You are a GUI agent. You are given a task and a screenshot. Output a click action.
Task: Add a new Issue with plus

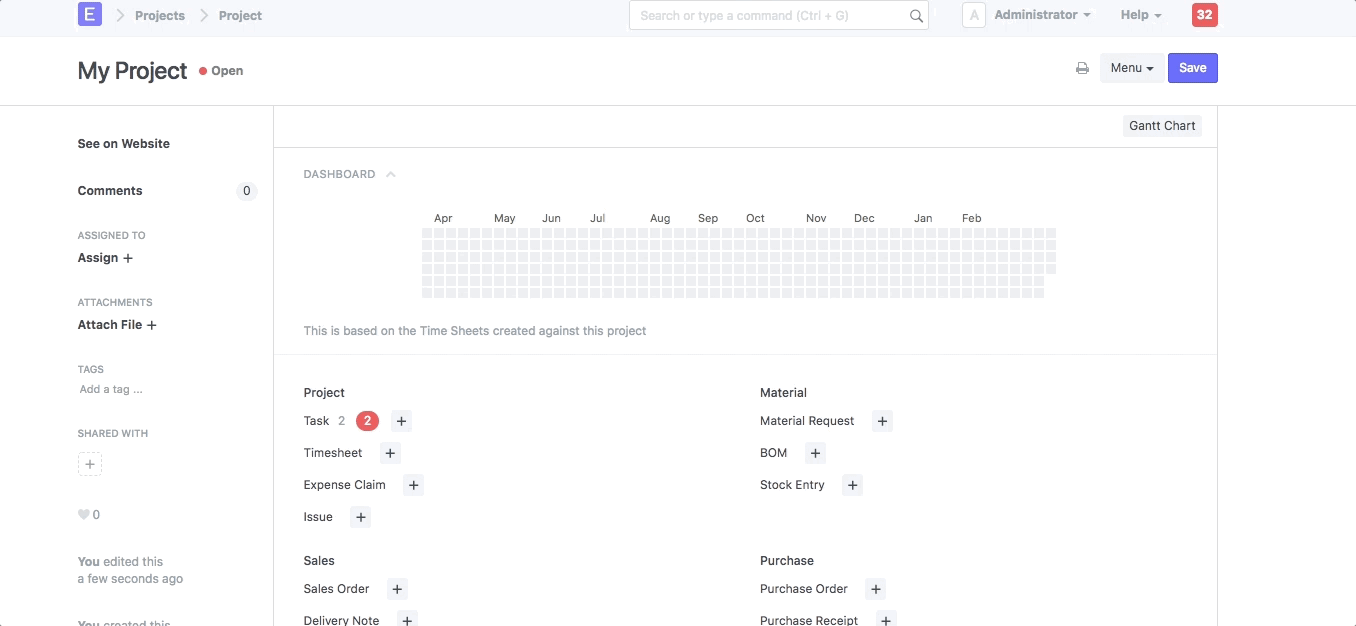tap(361, 517)
